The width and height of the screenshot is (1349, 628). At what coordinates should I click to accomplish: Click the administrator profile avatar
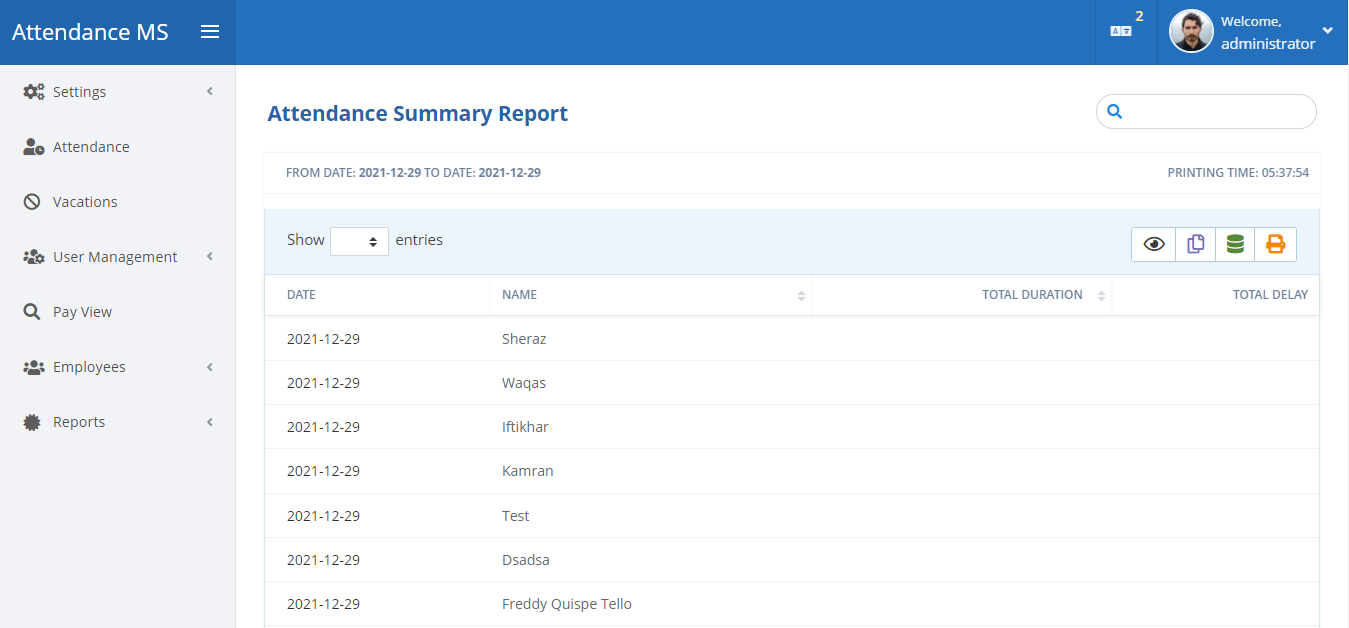1191,32
